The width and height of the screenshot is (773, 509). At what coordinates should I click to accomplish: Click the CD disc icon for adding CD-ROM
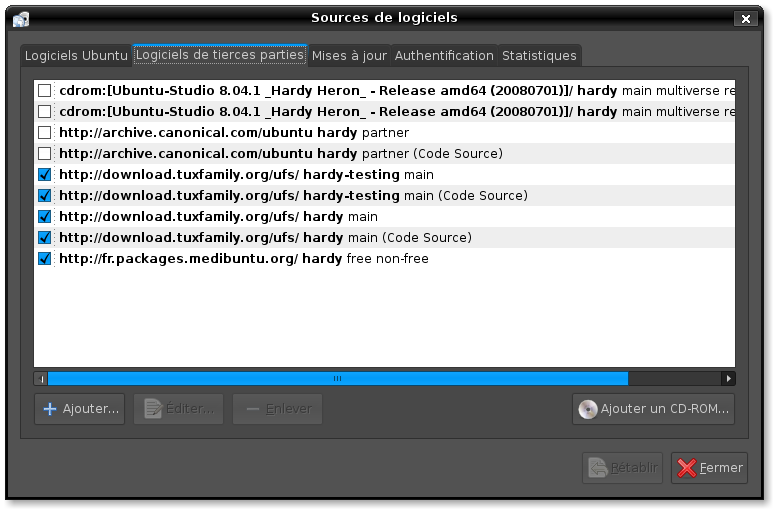[x=588, y=409]
